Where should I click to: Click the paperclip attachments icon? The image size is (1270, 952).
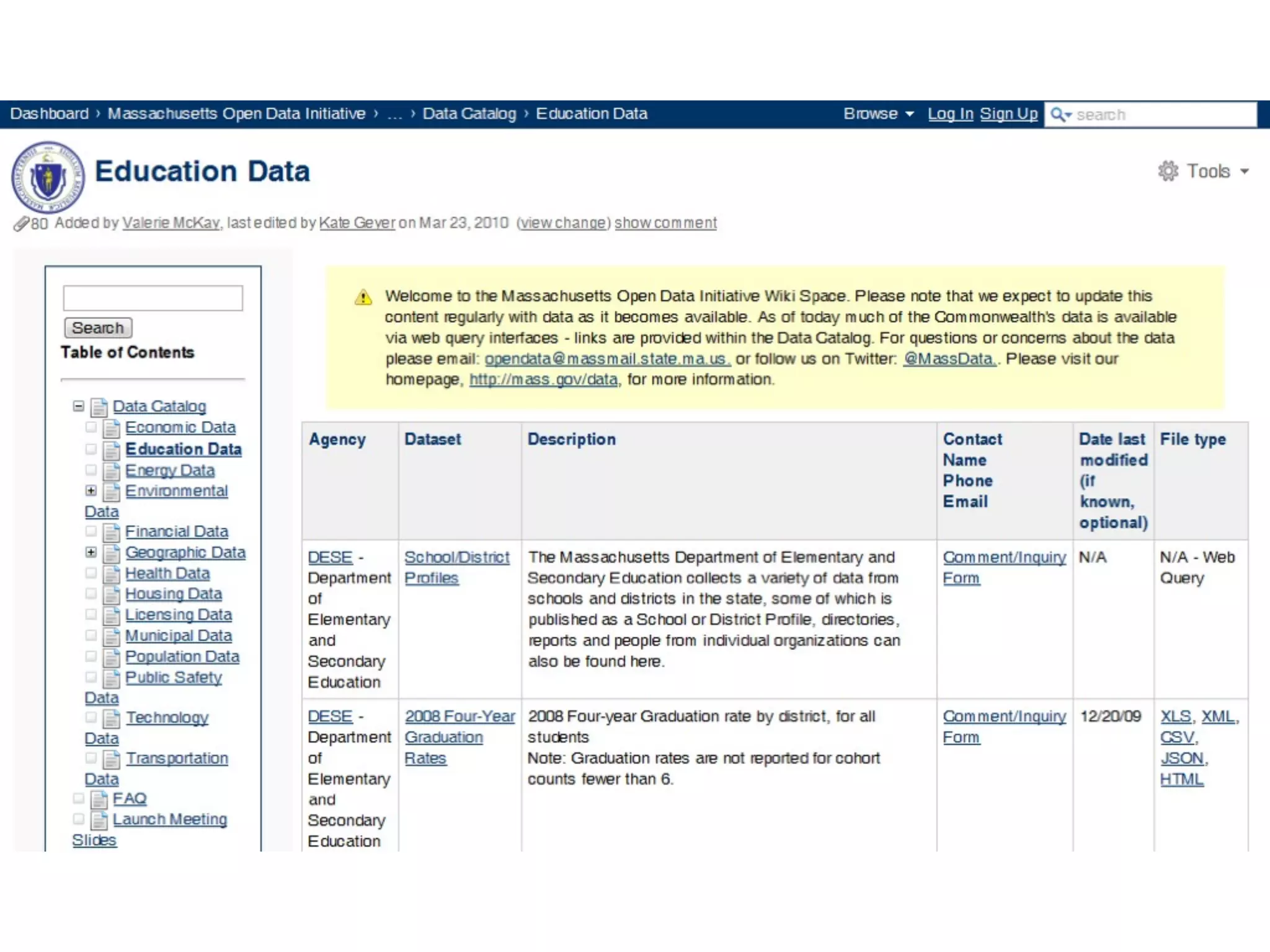[x=21, y=224]
